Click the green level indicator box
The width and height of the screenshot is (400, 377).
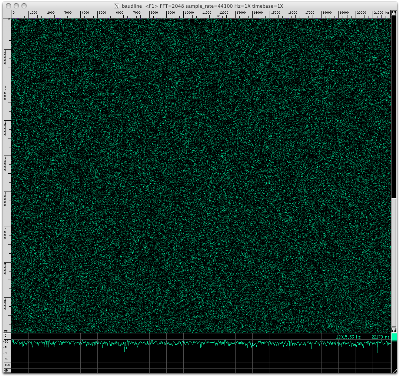394,337
